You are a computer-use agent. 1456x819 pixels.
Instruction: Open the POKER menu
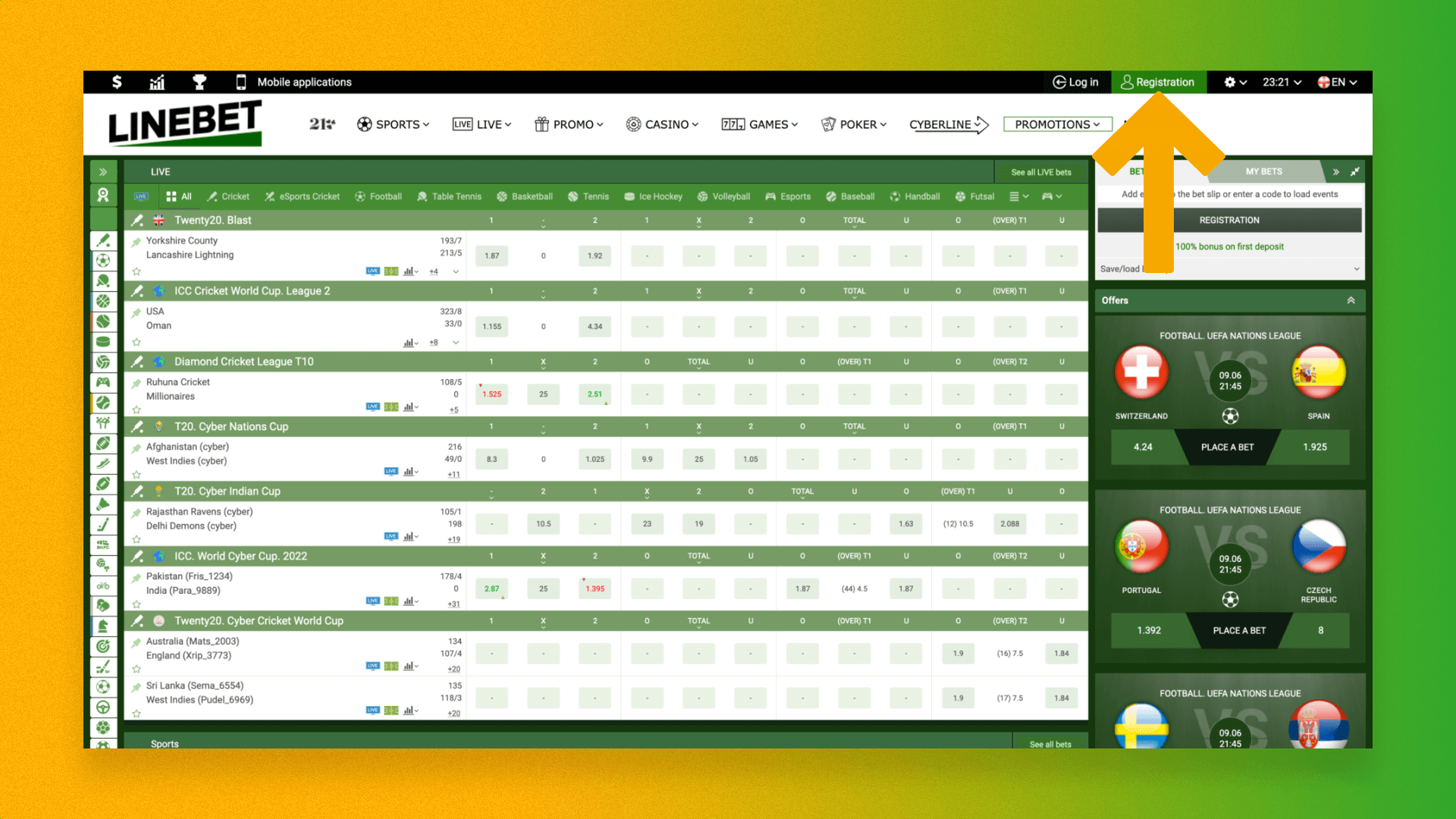[x=853, y=124]
